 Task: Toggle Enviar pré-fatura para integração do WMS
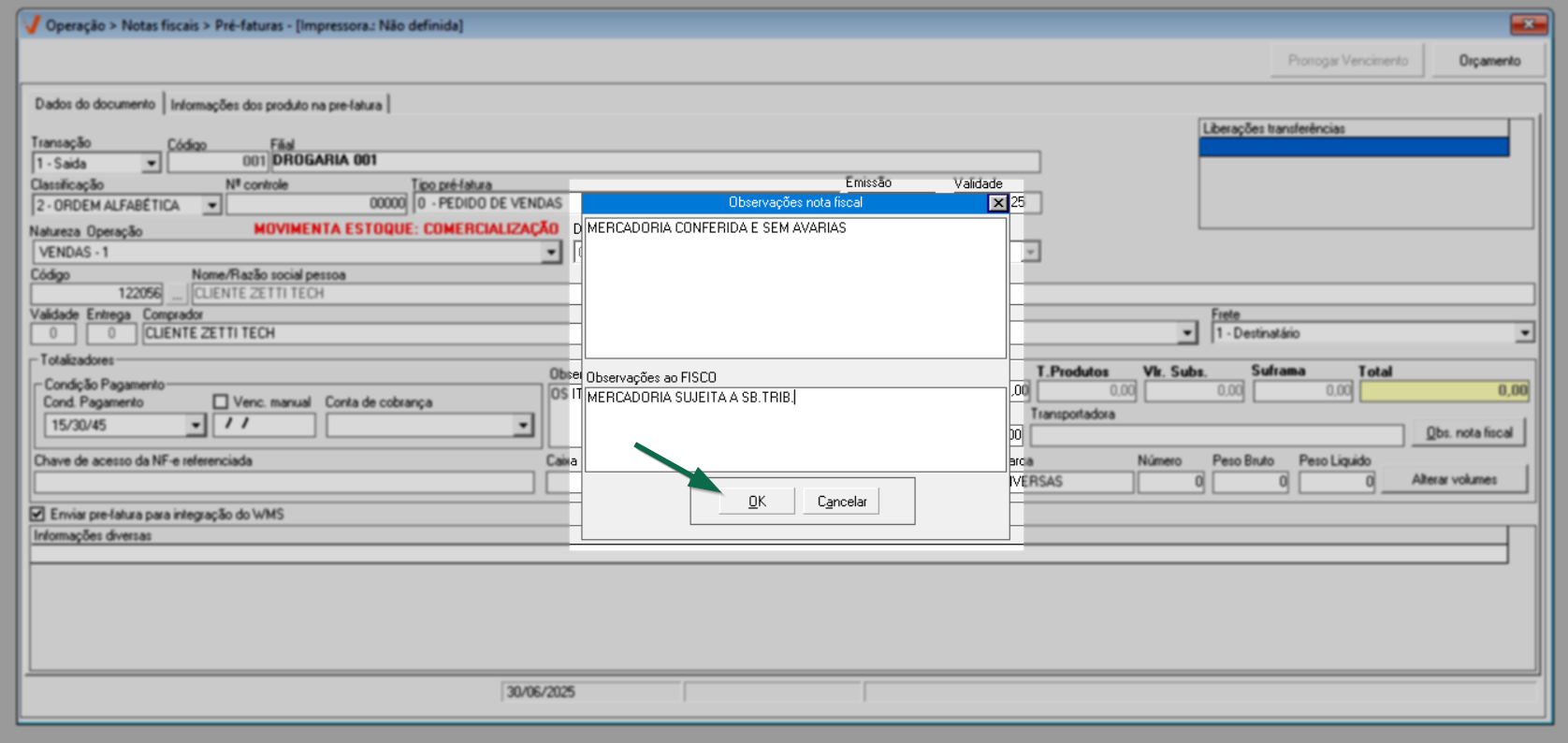(37, 514)
